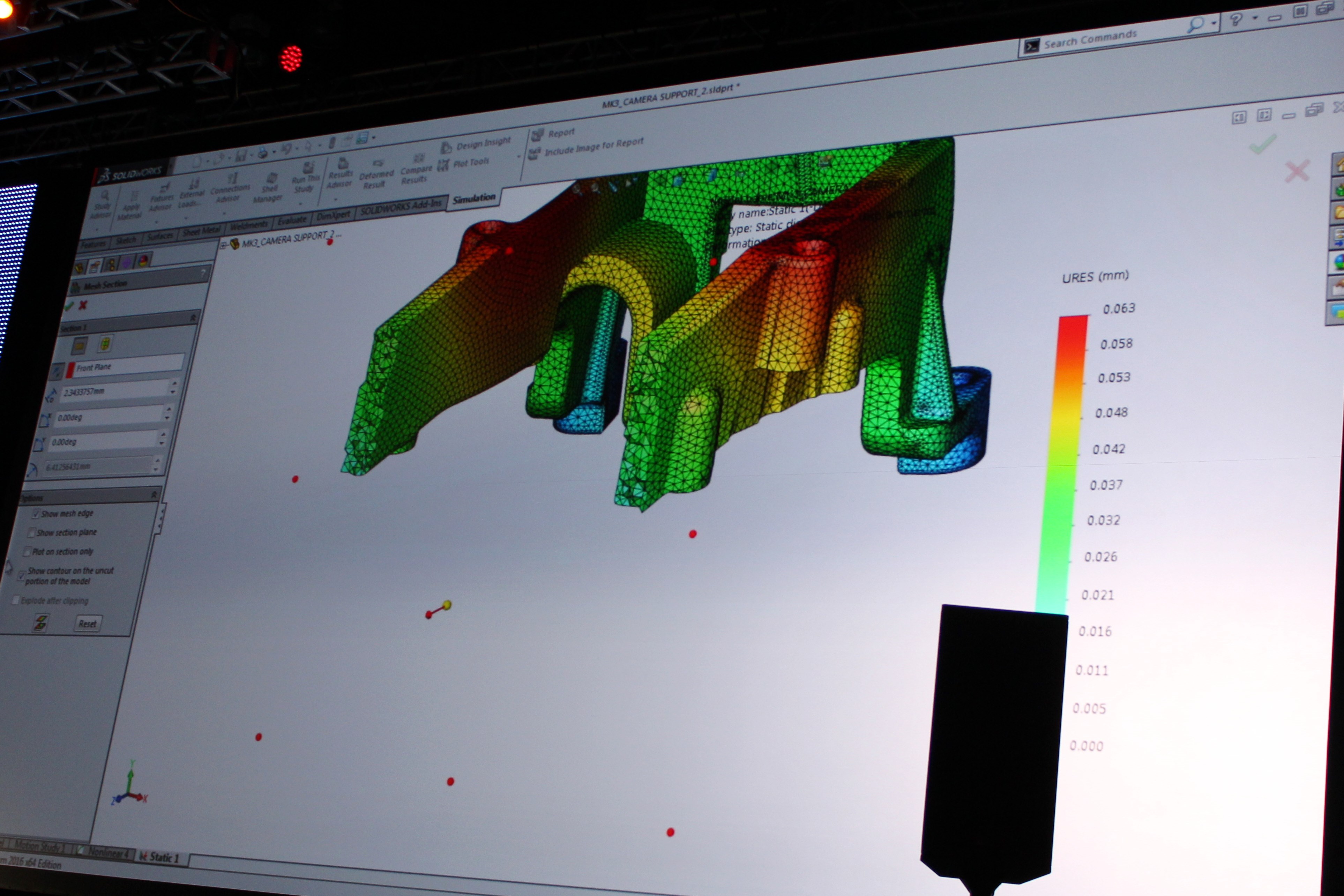Accept Mesh Section with green checkmark
Viewport: 1344px width, 896px height.
point(69,306)
